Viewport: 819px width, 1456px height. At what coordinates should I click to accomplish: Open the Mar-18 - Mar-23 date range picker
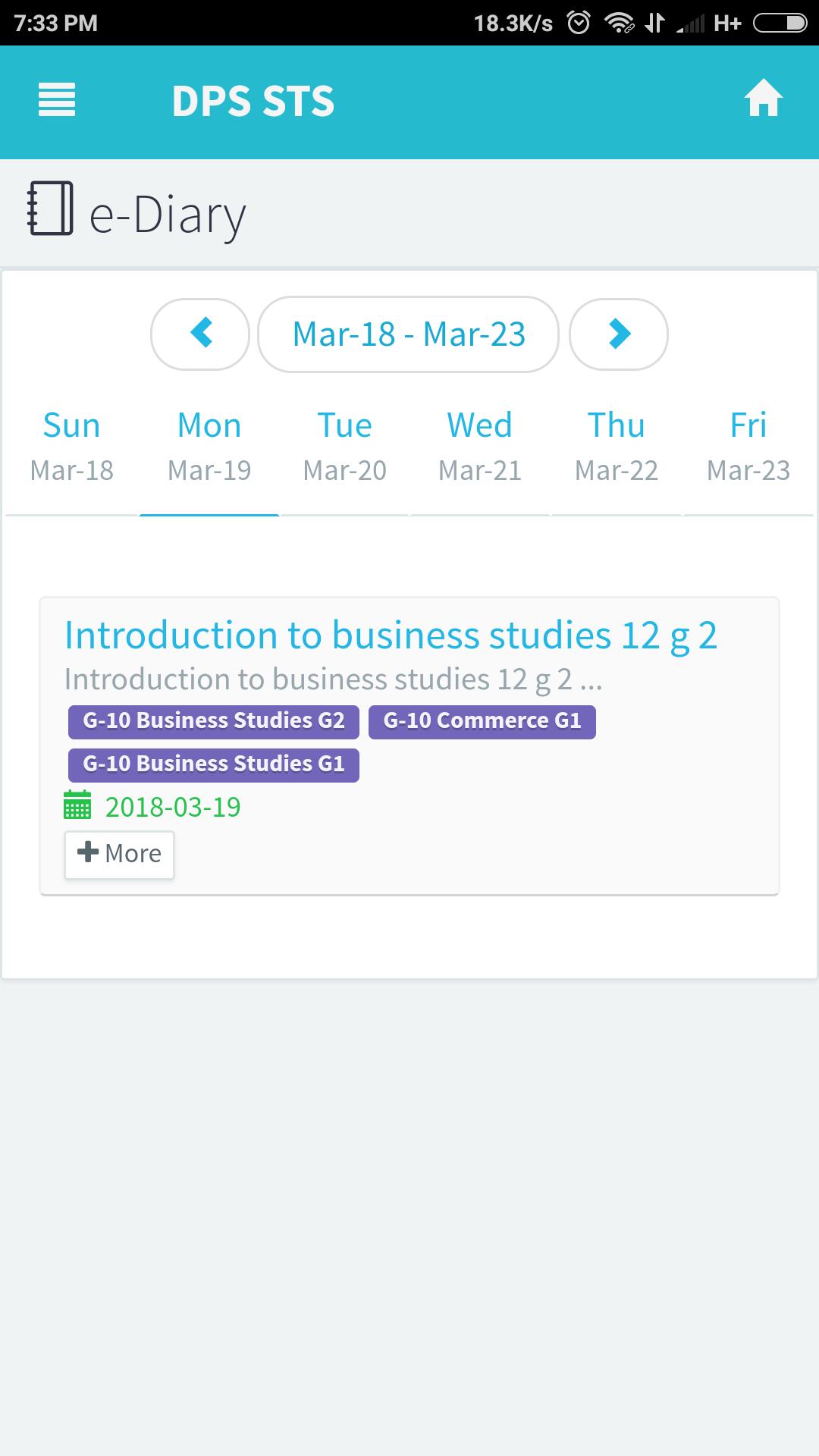pyautogui.click(x=409, y=334)
